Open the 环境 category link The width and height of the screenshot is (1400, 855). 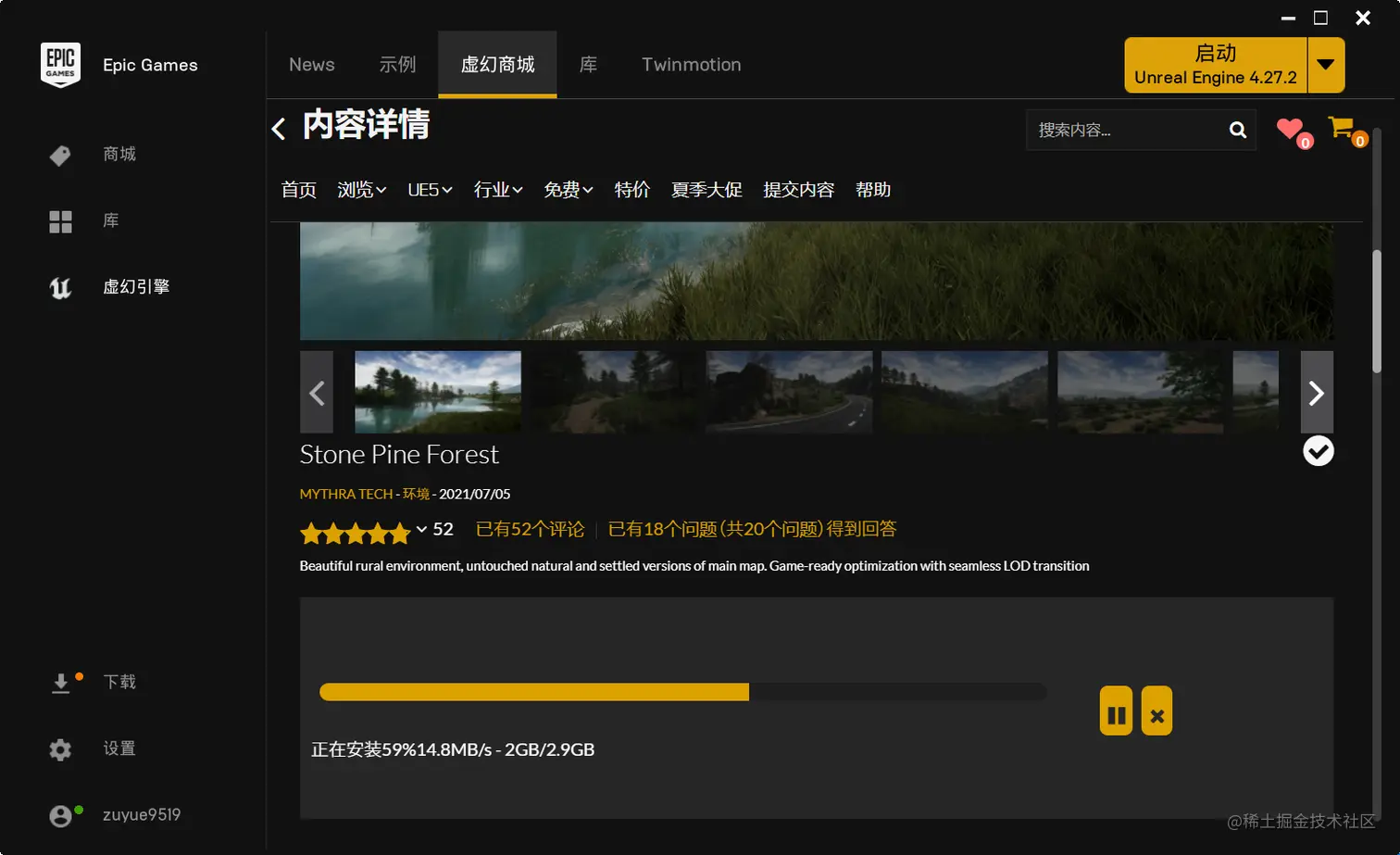coord(416,495)
